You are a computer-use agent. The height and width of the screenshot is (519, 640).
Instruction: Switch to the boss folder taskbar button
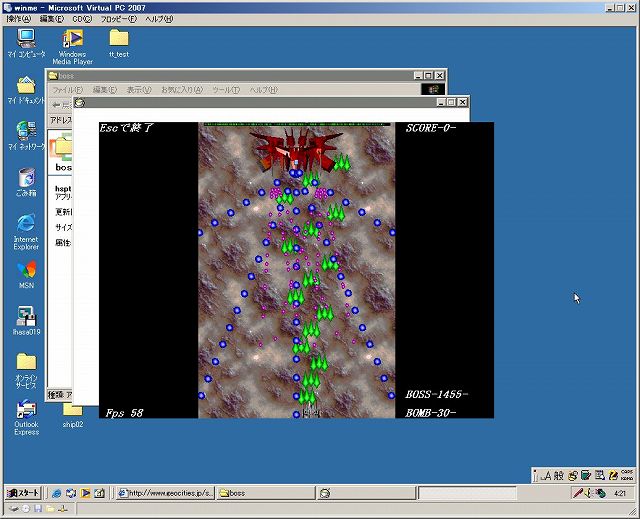point(266,493)
